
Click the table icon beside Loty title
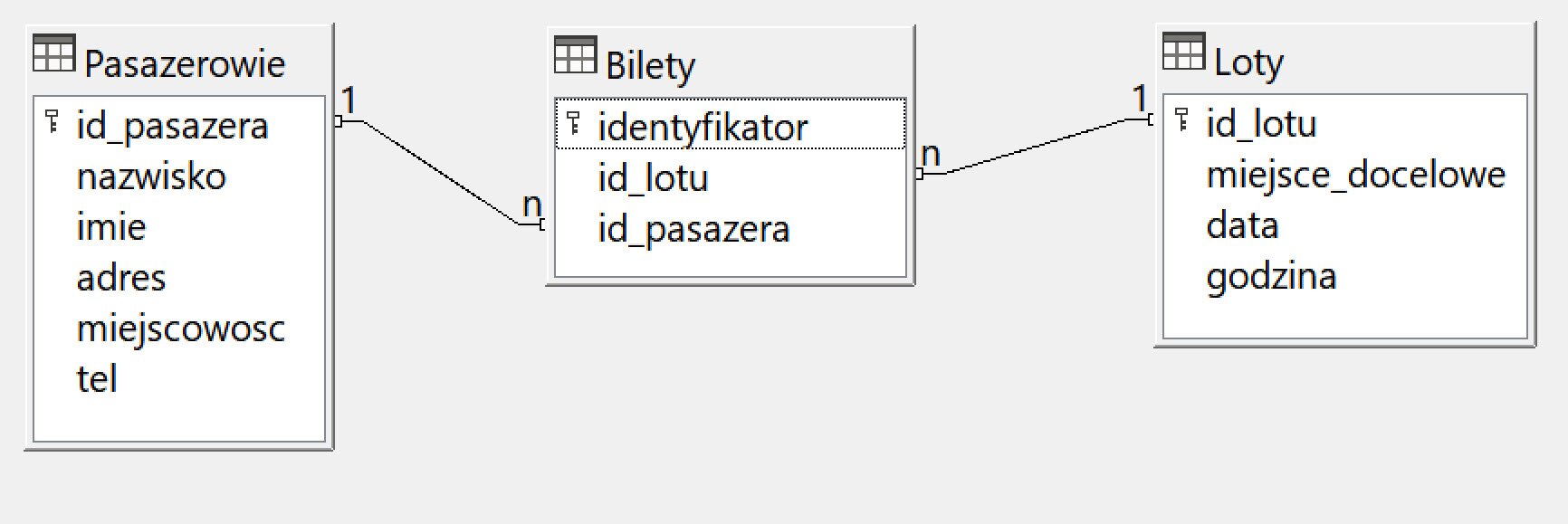coord(1183,52)
